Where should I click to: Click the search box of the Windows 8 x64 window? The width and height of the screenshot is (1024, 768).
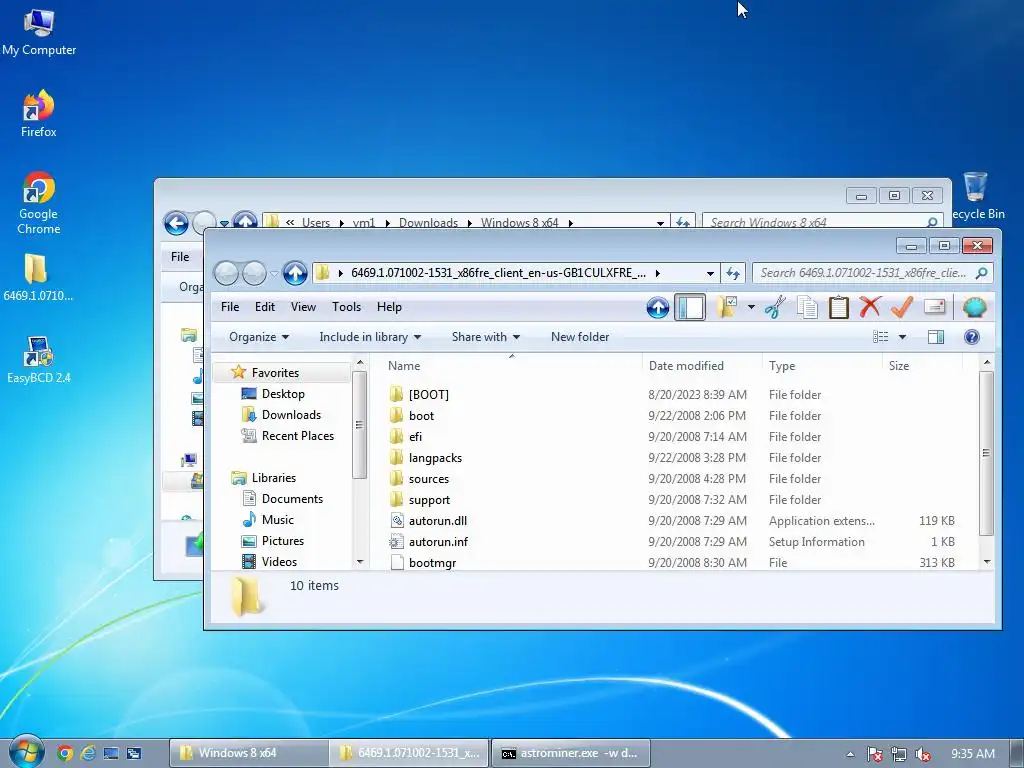coord(824,223)
